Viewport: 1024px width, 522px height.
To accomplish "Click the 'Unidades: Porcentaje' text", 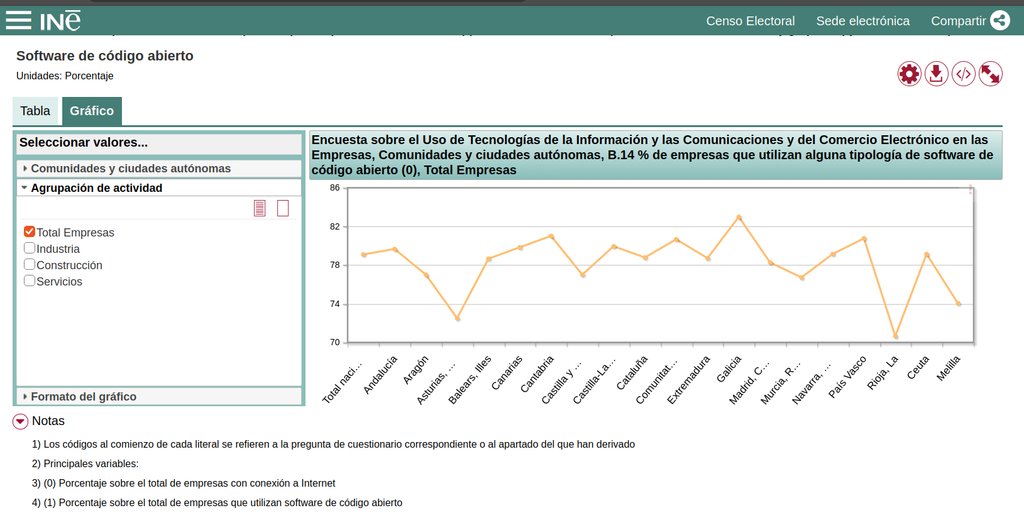I will [65, 76].
